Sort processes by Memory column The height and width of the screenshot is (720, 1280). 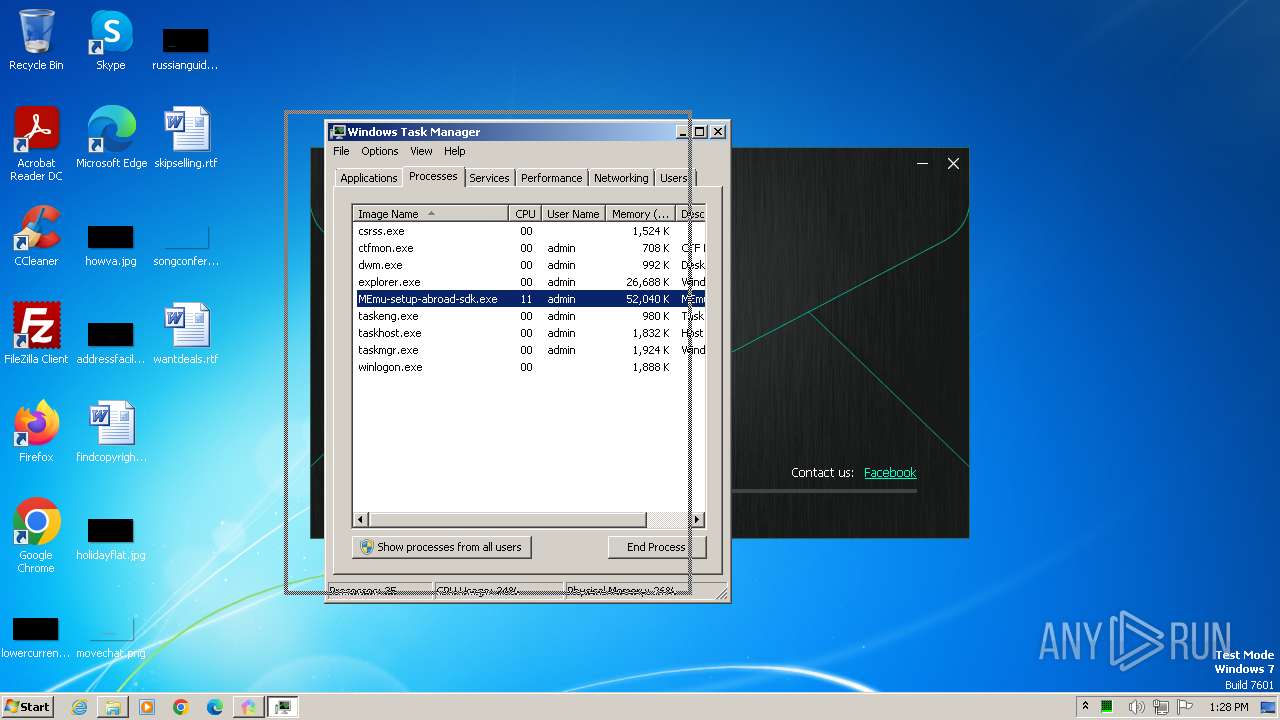tap(641, 213)
